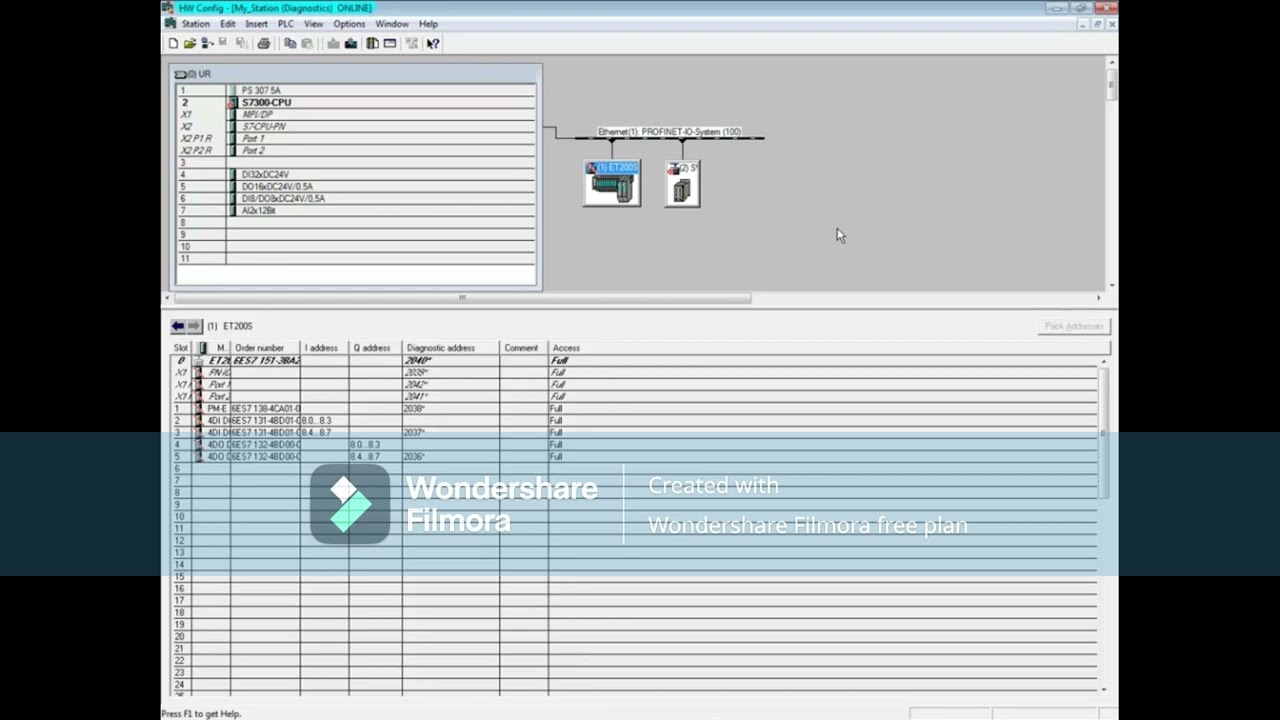Viewport: 1280px width, 720px height.
Task: Click the Copy toolbar icon
Action: (290, 43)
